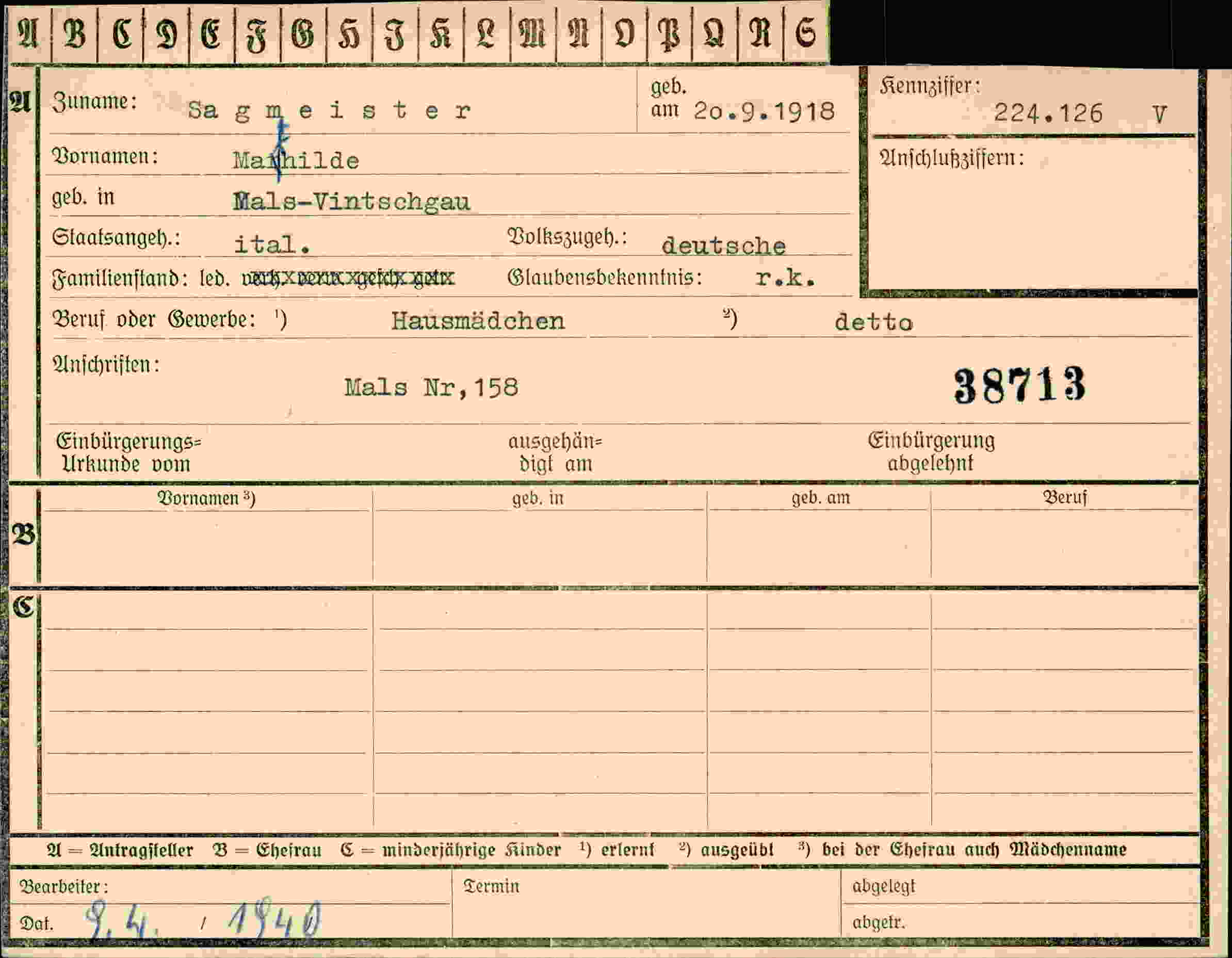This screenshot has width=1232, height=958.
Task: Click the citizenship value "ital."
Action: (x=272, y=245)
